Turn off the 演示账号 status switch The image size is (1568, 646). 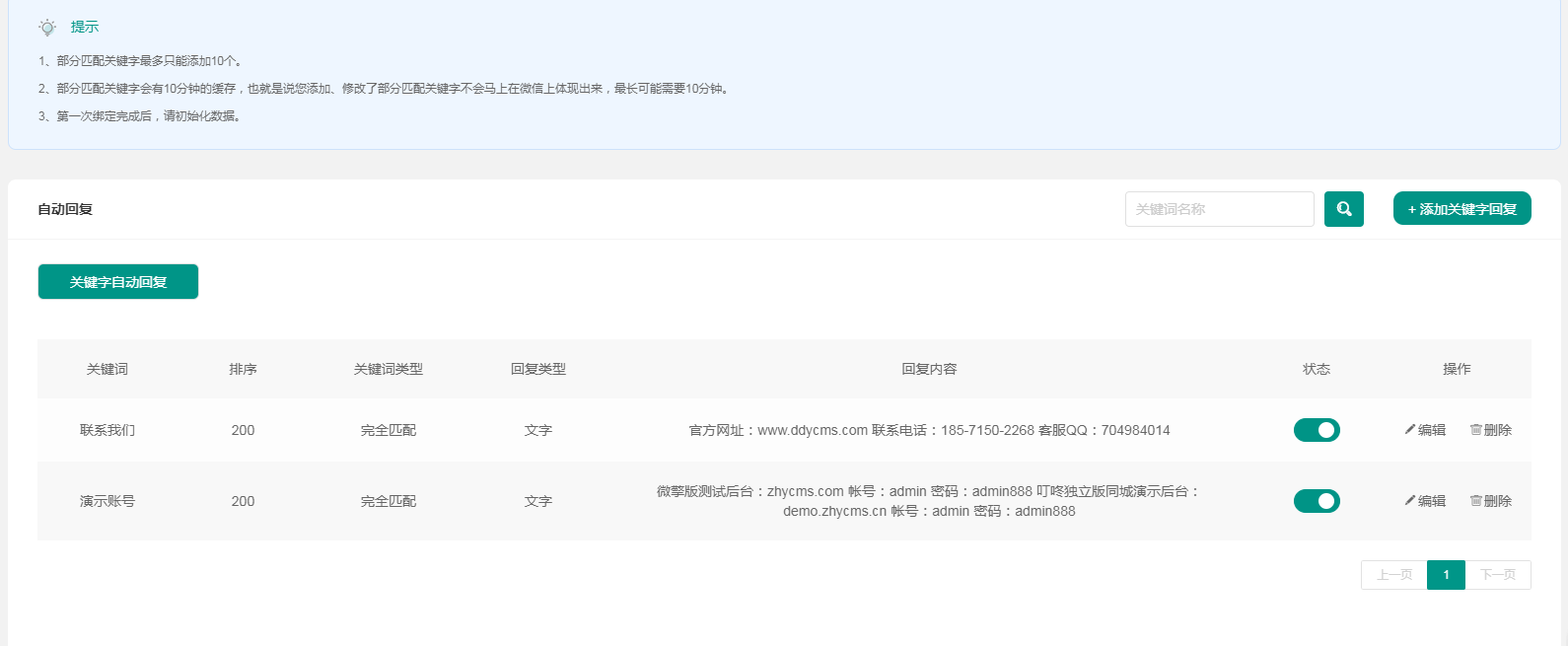point(1317,501)
